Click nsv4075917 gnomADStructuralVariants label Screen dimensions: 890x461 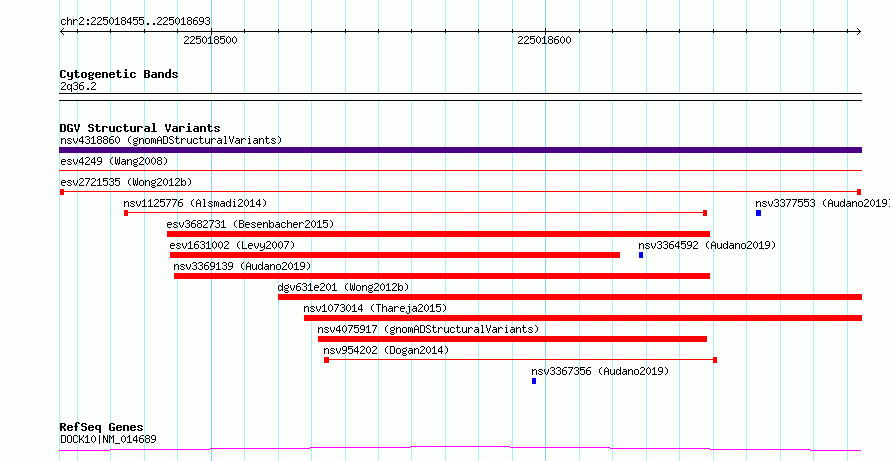point(428,329)
